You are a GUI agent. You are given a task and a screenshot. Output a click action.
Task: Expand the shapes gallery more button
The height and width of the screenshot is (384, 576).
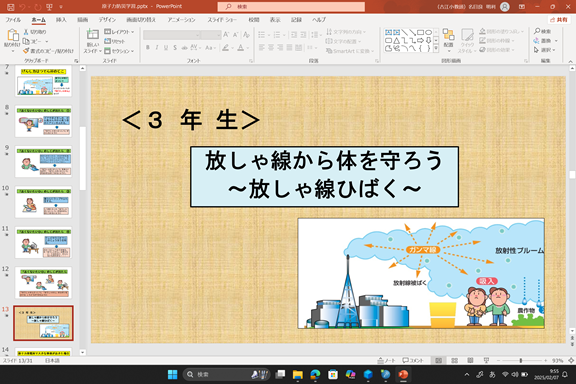(x=436, y=48)
